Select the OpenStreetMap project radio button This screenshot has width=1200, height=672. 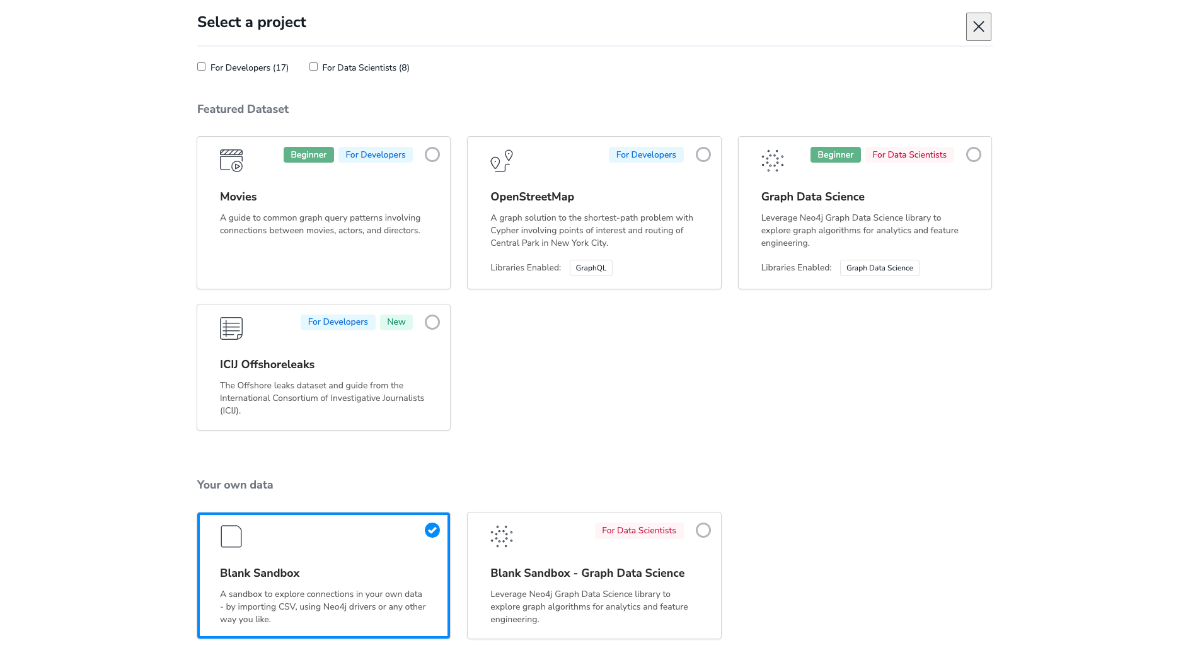(703, 155)
